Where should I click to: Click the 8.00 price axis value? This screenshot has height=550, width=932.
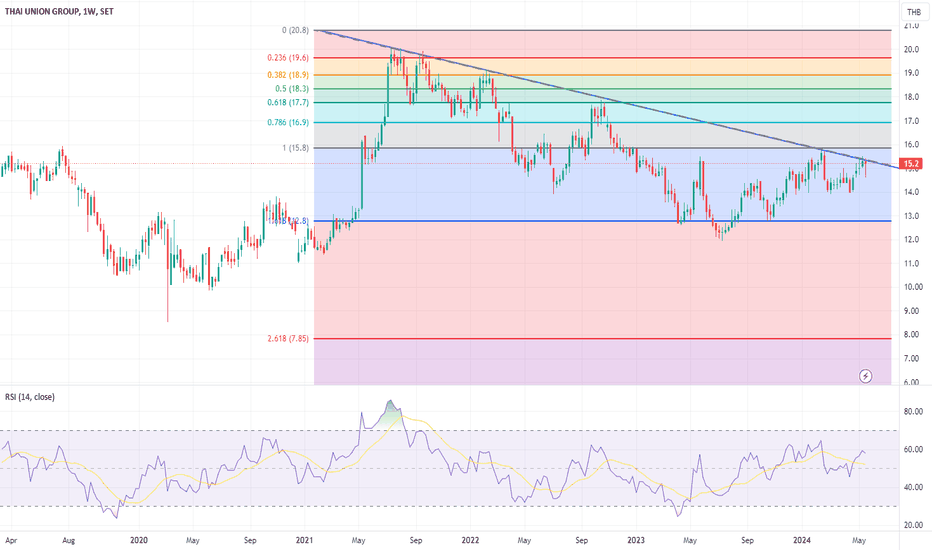tap(911, 335)
